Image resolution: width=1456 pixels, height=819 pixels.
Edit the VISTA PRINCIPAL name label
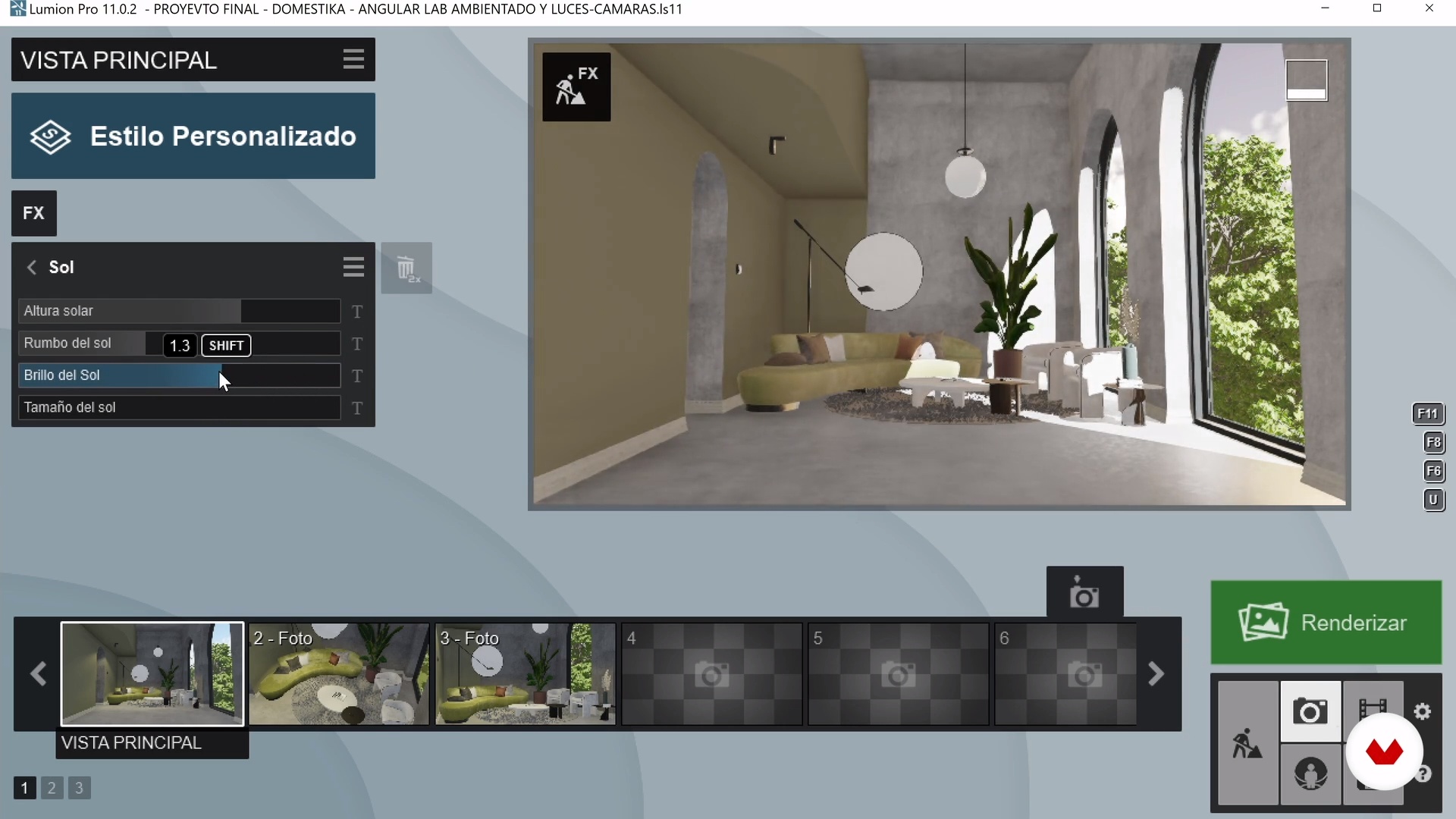coord(152,743)
